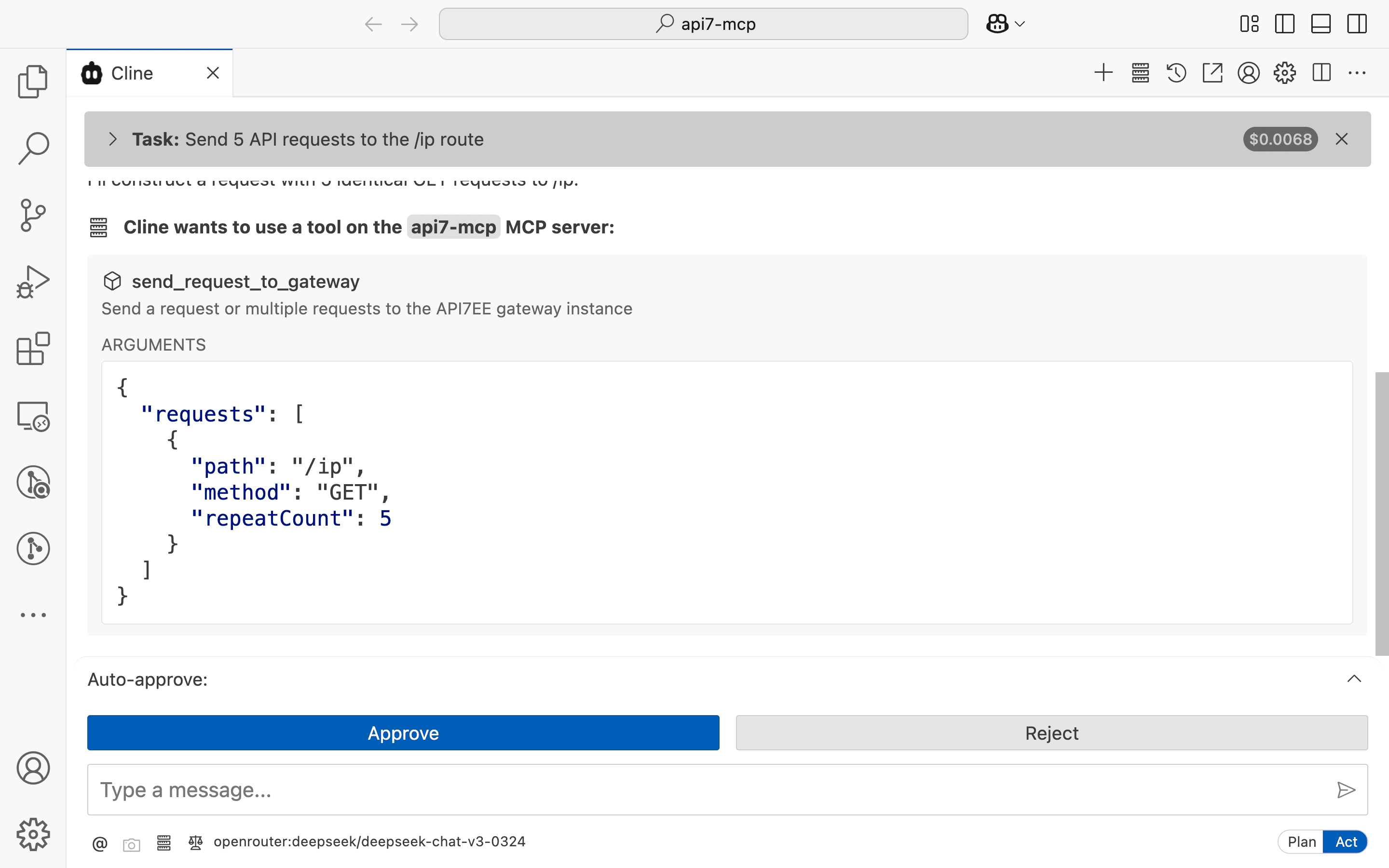Split the editor to the right
1389x868 pixels.
click(x=1321, y=73)
